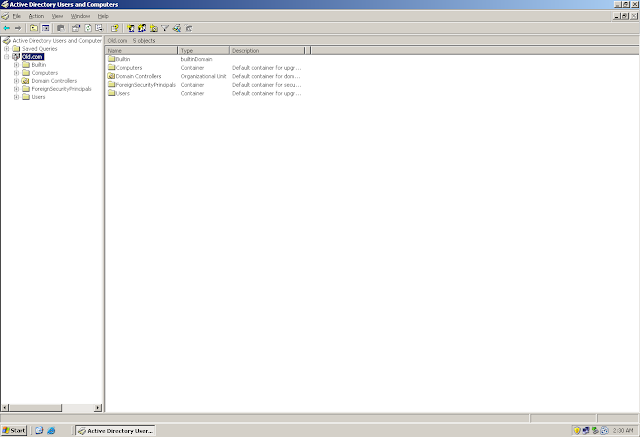
Task: Click Active Directory taskbar button
Action: coord(115,430)
